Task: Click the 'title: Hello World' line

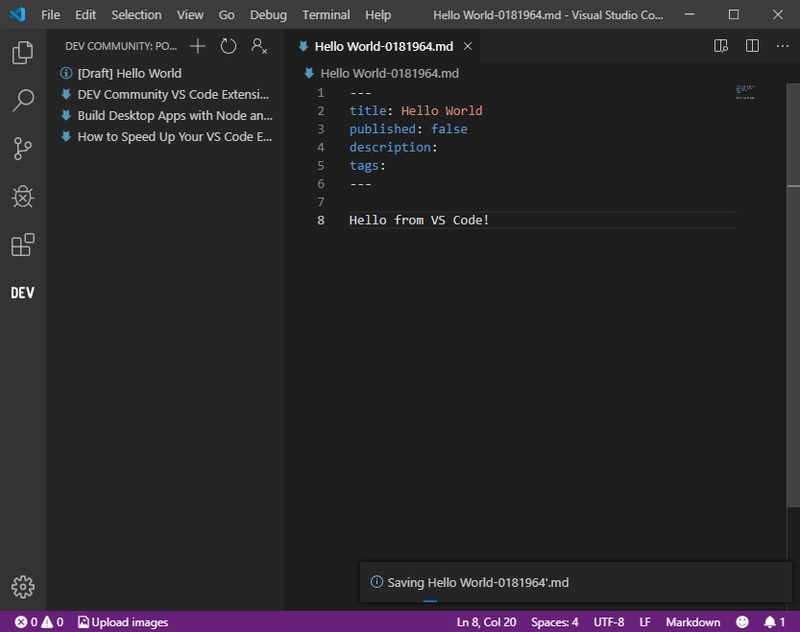Action: 415,111
